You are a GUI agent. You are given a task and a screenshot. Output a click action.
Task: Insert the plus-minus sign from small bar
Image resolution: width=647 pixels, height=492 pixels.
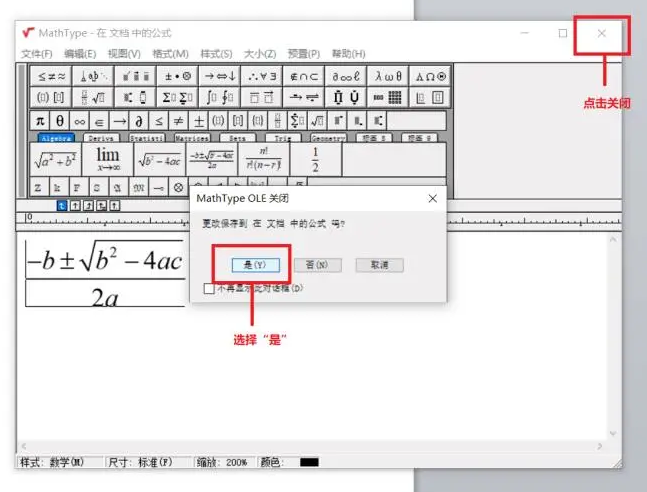point(198,121)
